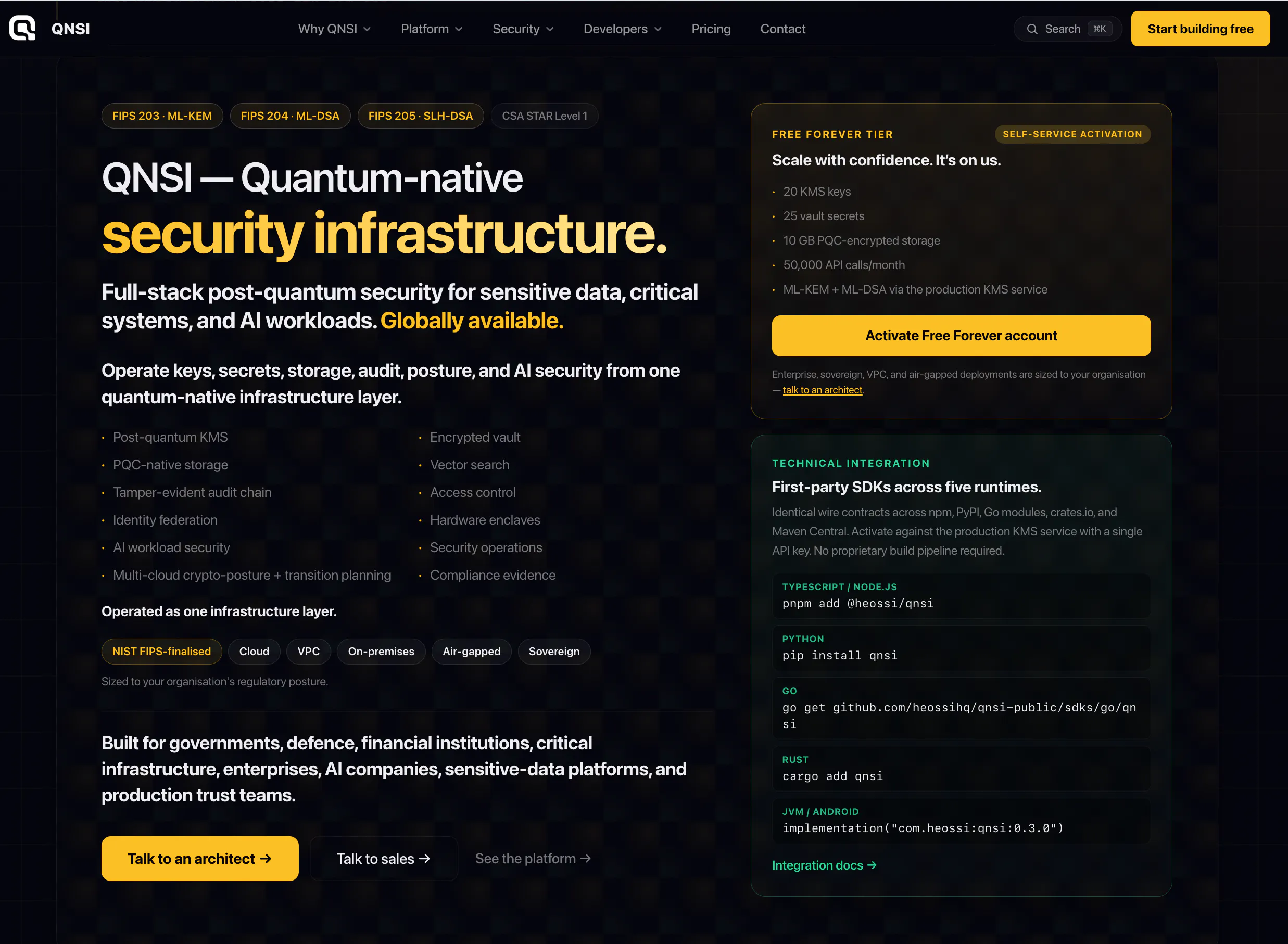1288x944 pixels.
Task: Click the go get github.com command
Action: [x=958, y=716]
